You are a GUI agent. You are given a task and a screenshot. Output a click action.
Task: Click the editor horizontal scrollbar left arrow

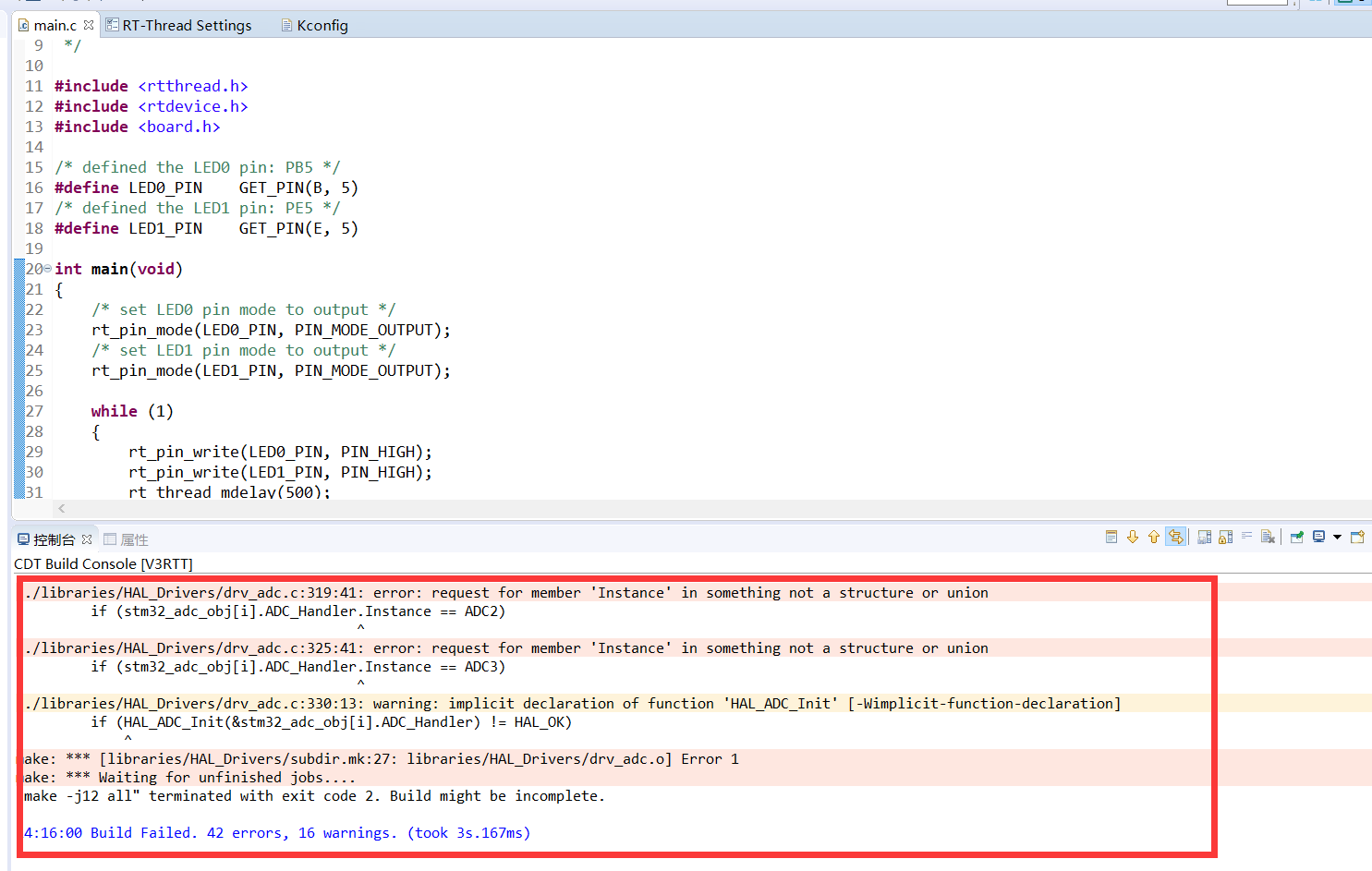tap(62, 508)
